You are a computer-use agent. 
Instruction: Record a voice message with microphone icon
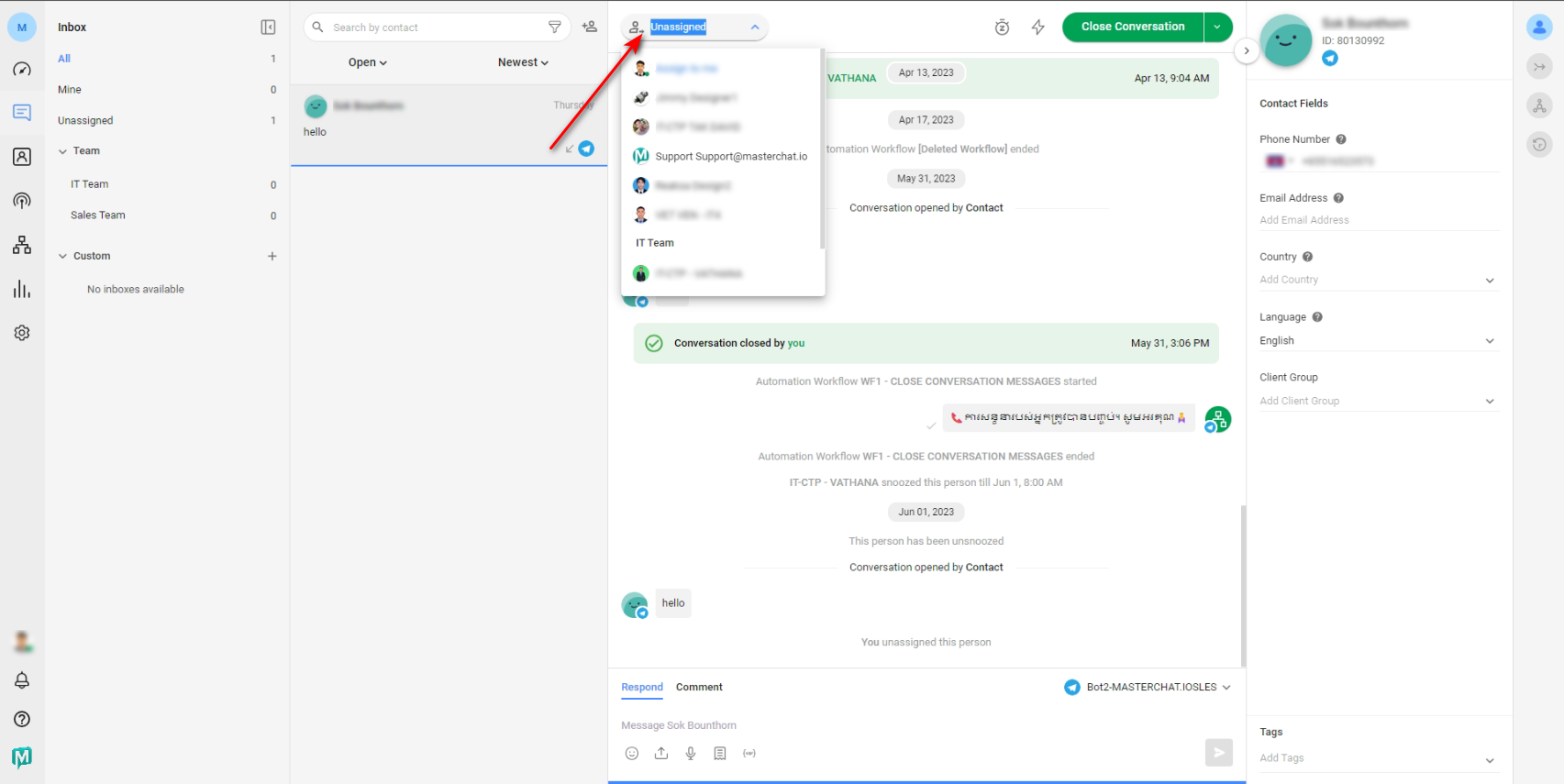click(691, 754)
